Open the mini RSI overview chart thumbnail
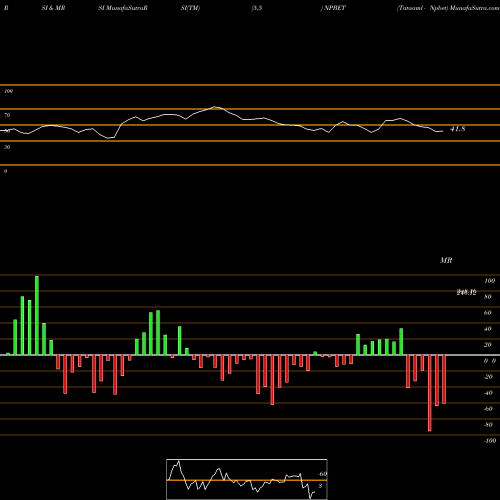Screen dimensions: 500x500 (x=247, y=479)
